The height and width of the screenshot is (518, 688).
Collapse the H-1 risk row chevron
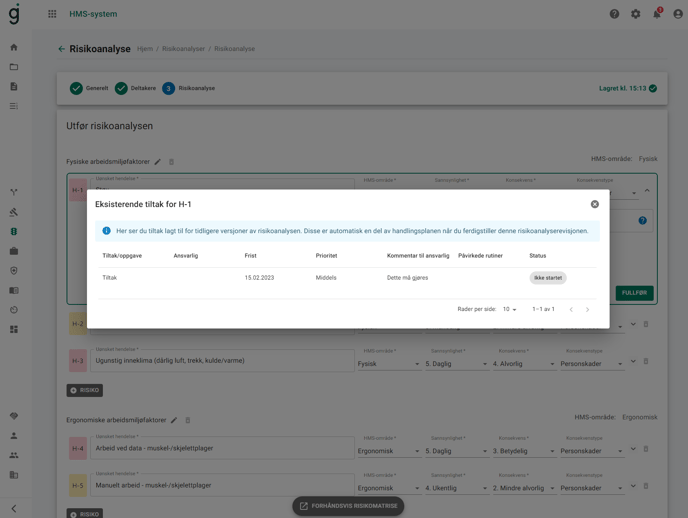click(647, 190)
